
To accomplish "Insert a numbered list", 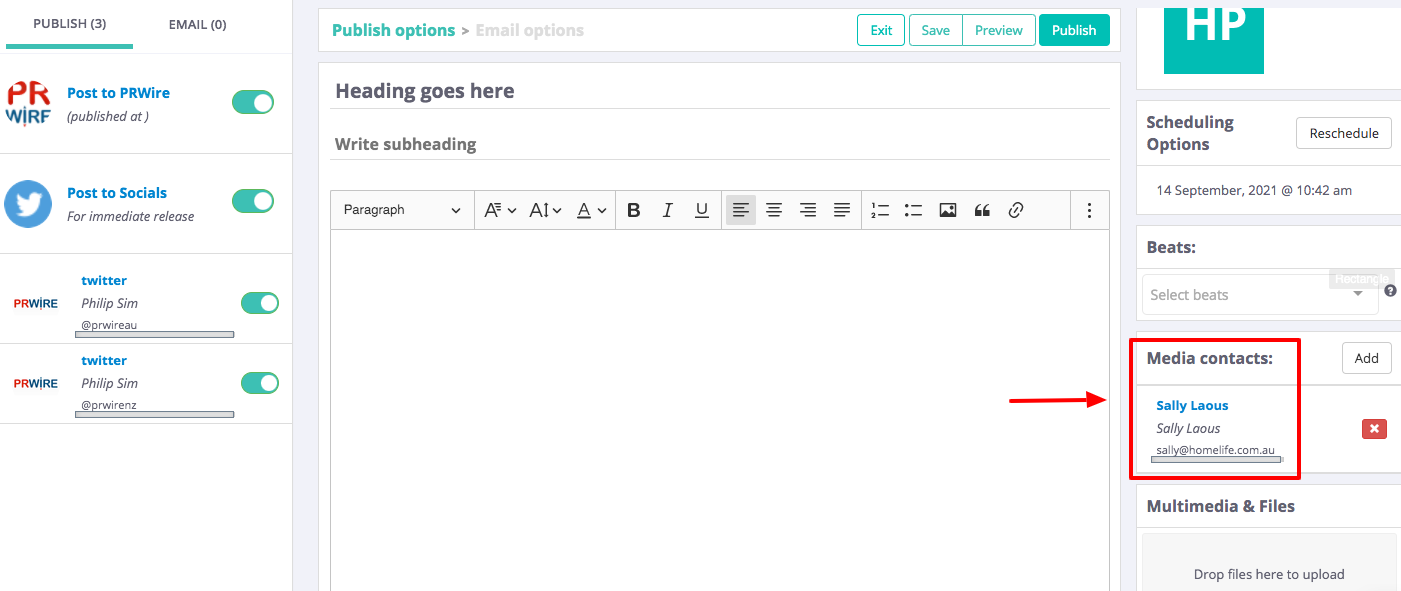I will point(880,210).
